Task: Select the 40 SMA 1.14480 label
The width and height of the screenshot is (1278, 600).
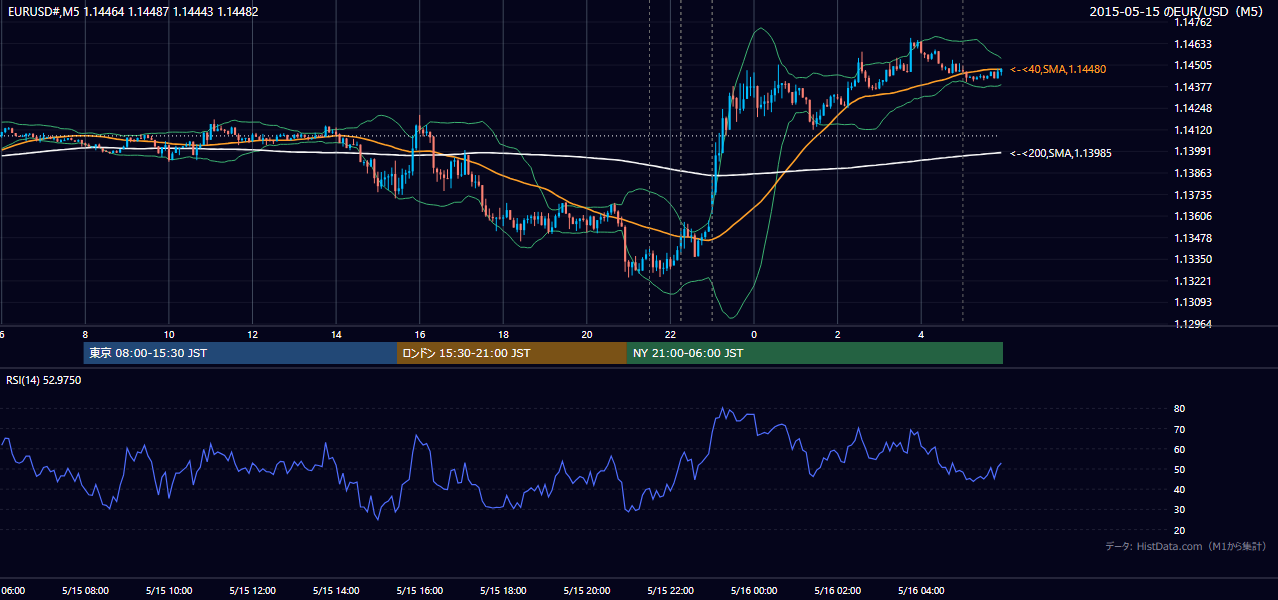Action: click(1058, 69)
